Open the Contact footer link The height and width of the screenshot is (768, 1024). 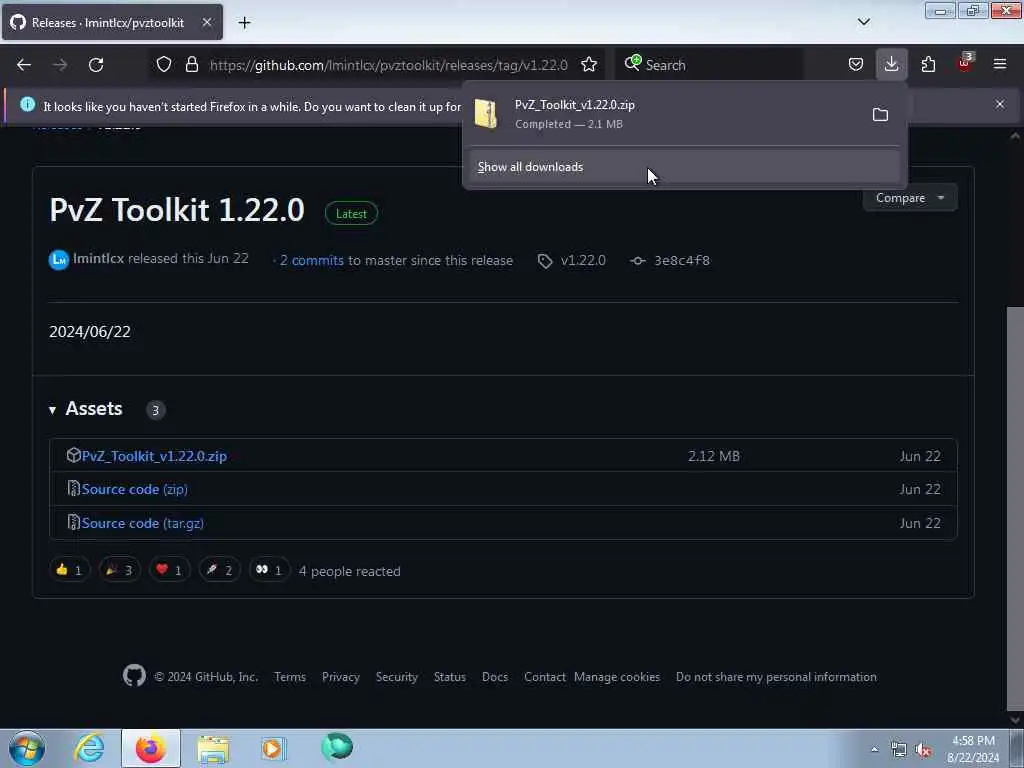tap(545, 677)
